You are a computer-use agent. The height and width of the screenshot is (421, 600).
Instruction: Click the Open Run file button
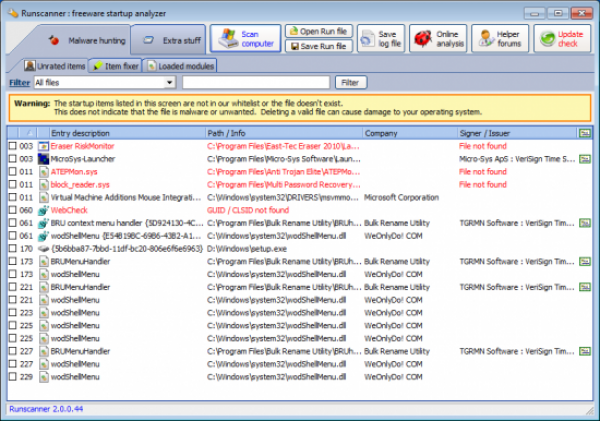pos(318,31)
